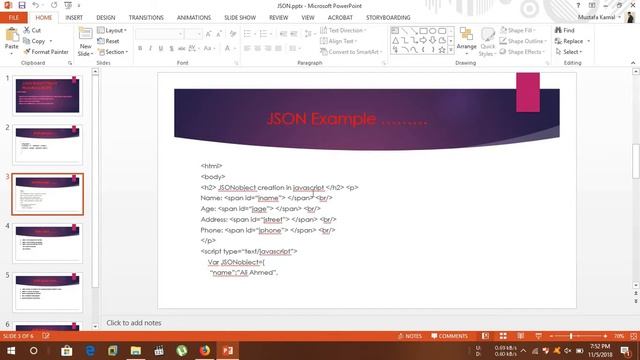Open the Layout dropdown
Image resolution: width=640 pixels, height=360 pixels.
(112, 30)
